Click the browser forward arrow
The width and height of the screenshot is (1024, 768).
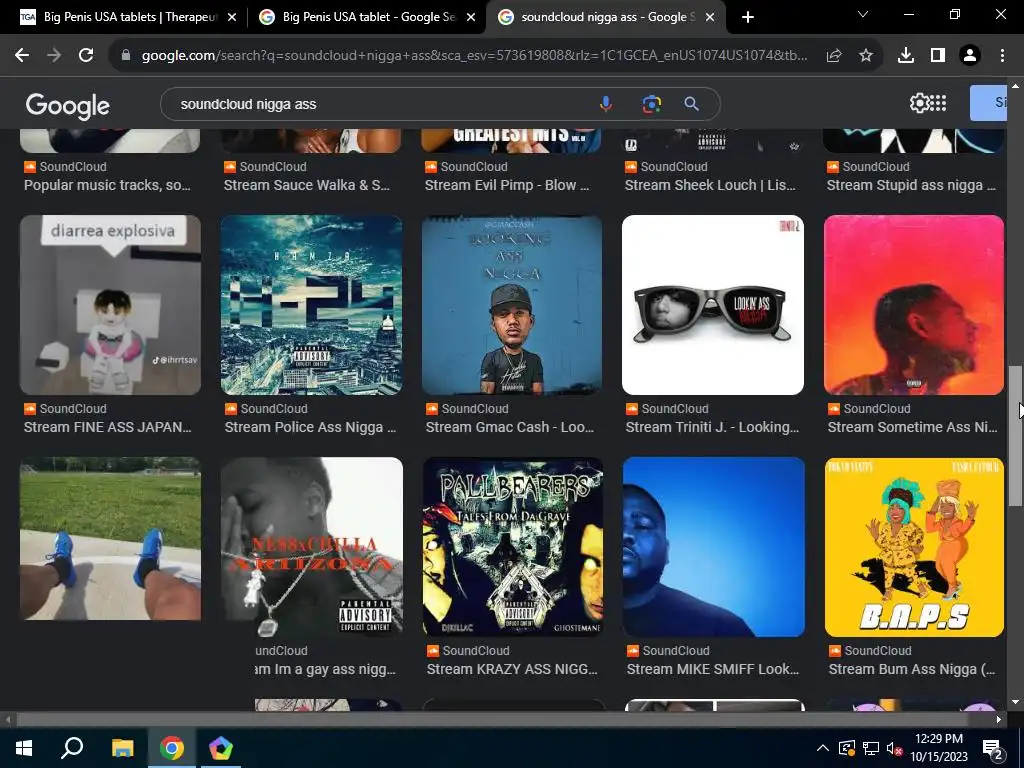pyautogui.click(x=54, y=56)
